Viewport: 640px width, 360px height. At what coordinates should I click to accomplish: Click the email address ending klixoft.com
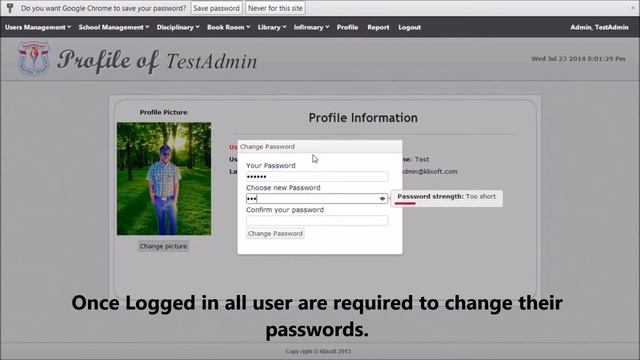[x=429, y=171]
